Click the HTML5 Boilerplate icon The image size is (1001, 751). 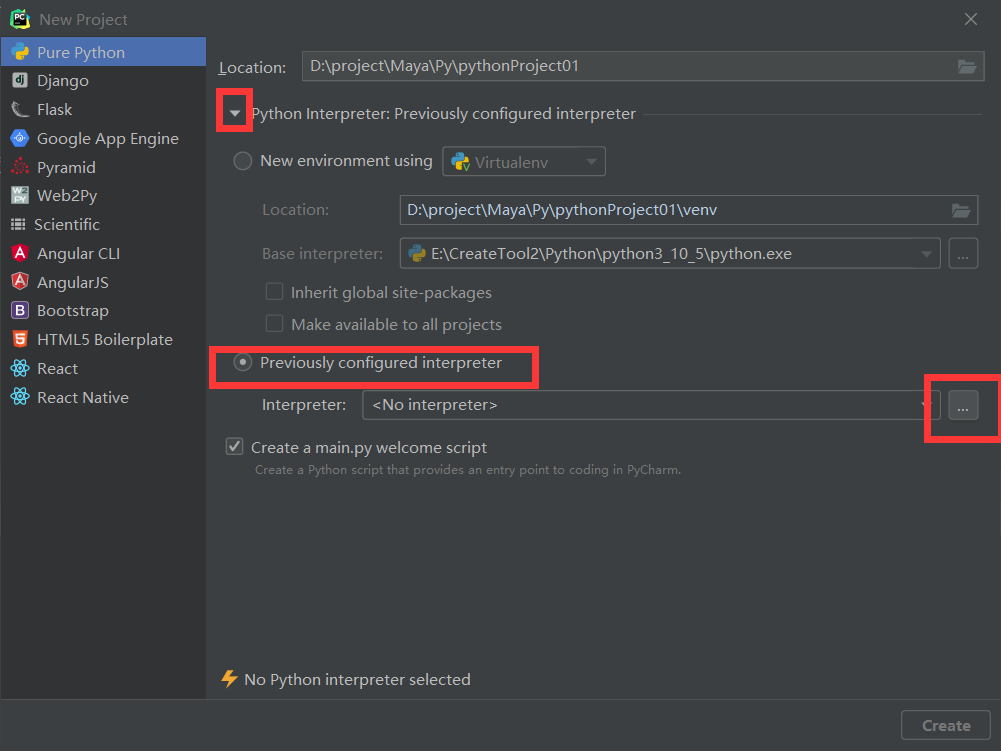[x=19, y=340]
